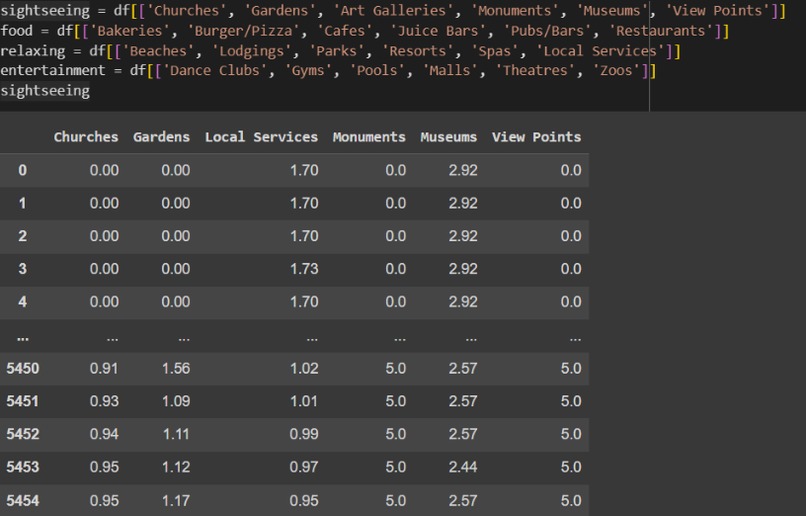The width and height of the screenshot is (806, 516).
Task: Click Local Services value 1.02 in row 5450
Action: coord(304,368)
